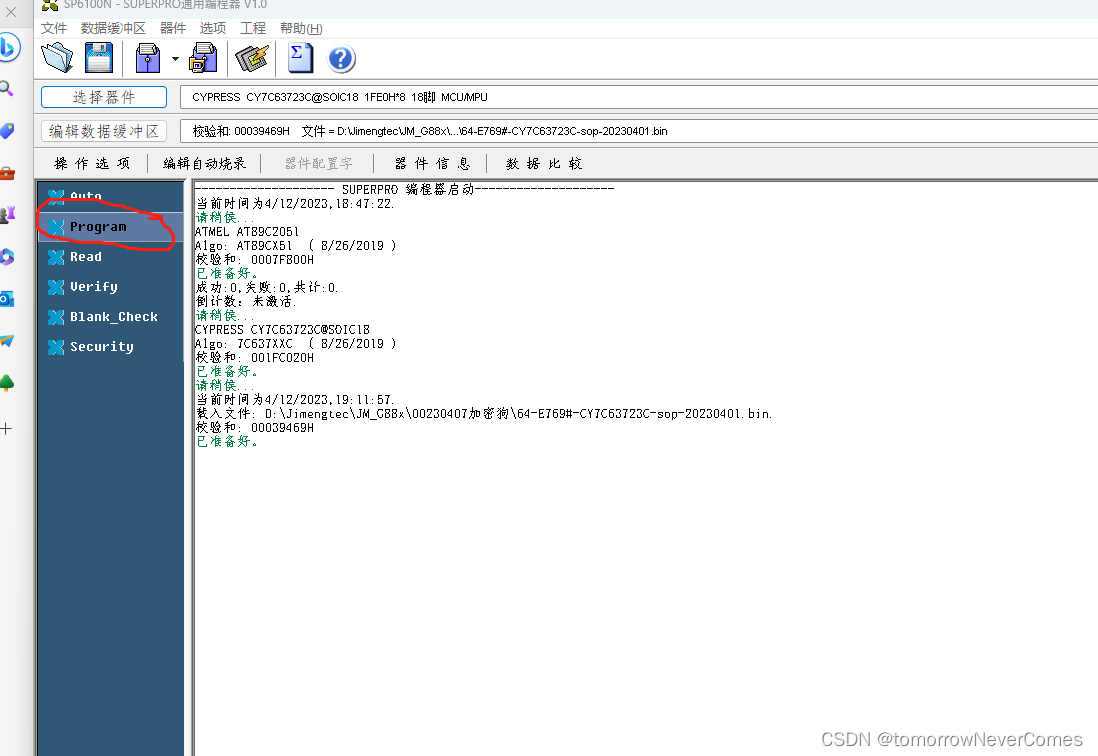Screen dimensions: 1098x756
Task: Click the plus icon to add sidebar app
Action: point(6,428)
